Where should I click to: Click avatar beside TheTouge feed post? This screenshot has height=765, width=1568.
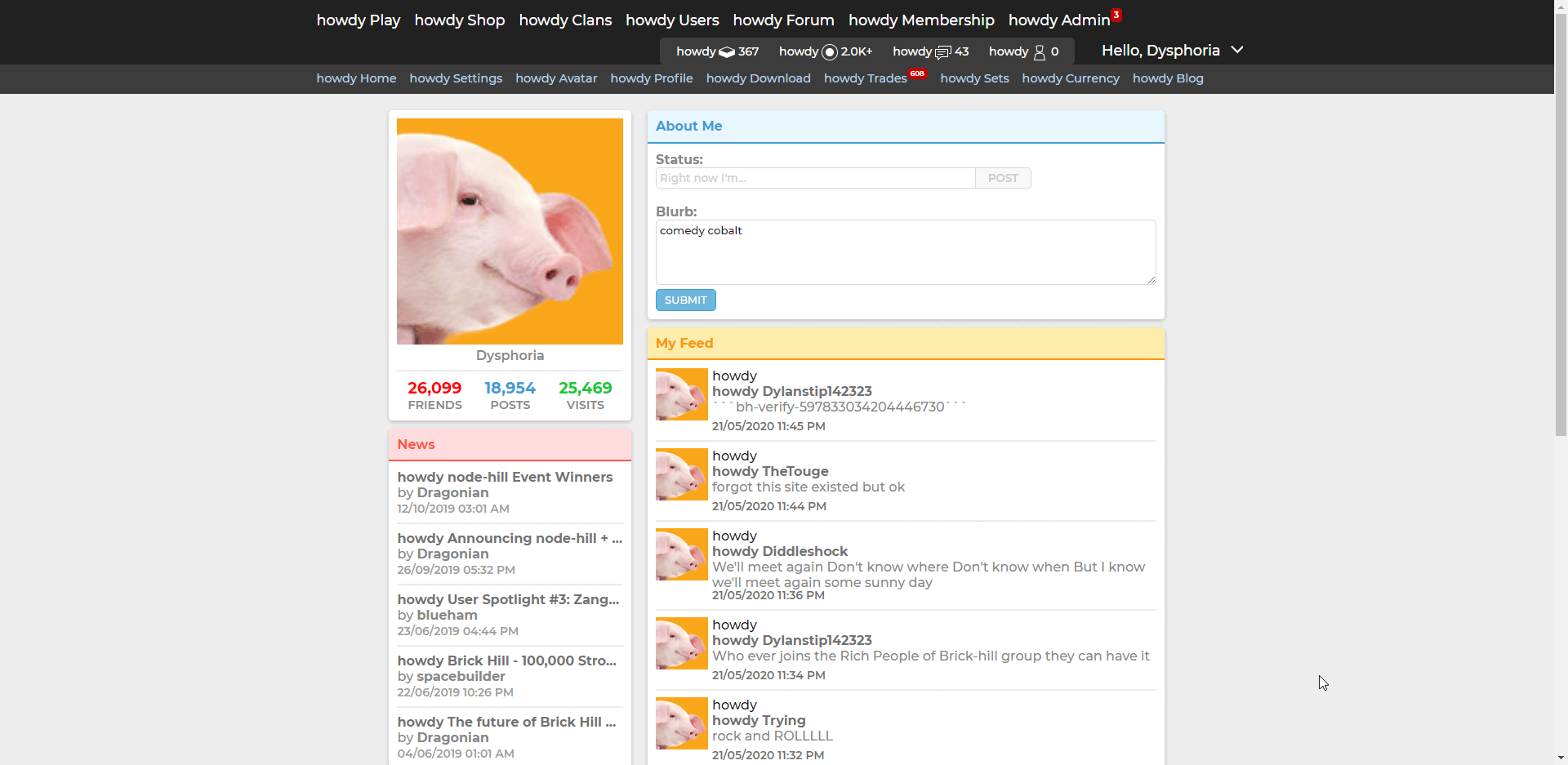point(682,474)
